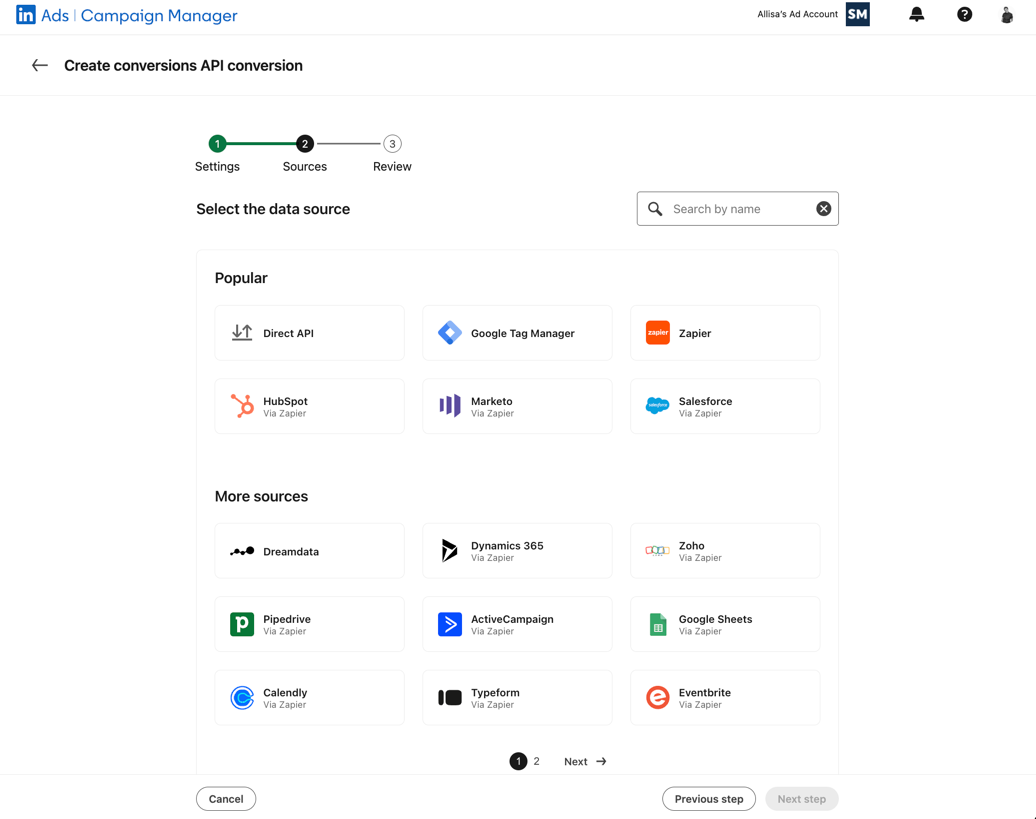Click Previous step button
The height and width of the screenshot is (819, 1036).
[709, 799]
